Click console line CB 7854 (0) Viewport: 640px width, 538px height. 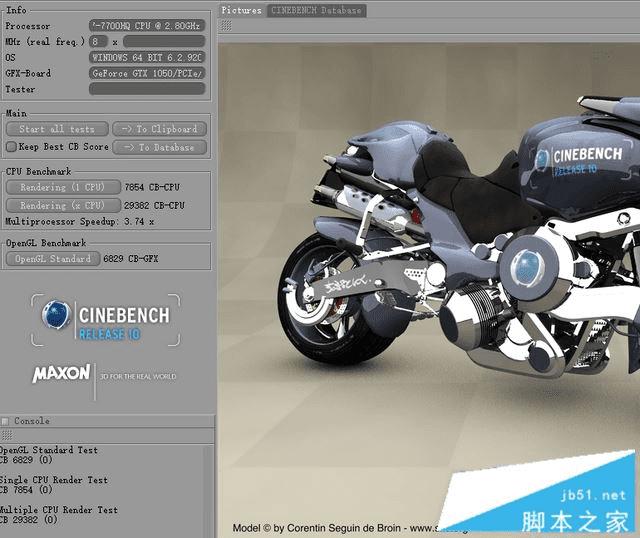(x=26, y=490)
